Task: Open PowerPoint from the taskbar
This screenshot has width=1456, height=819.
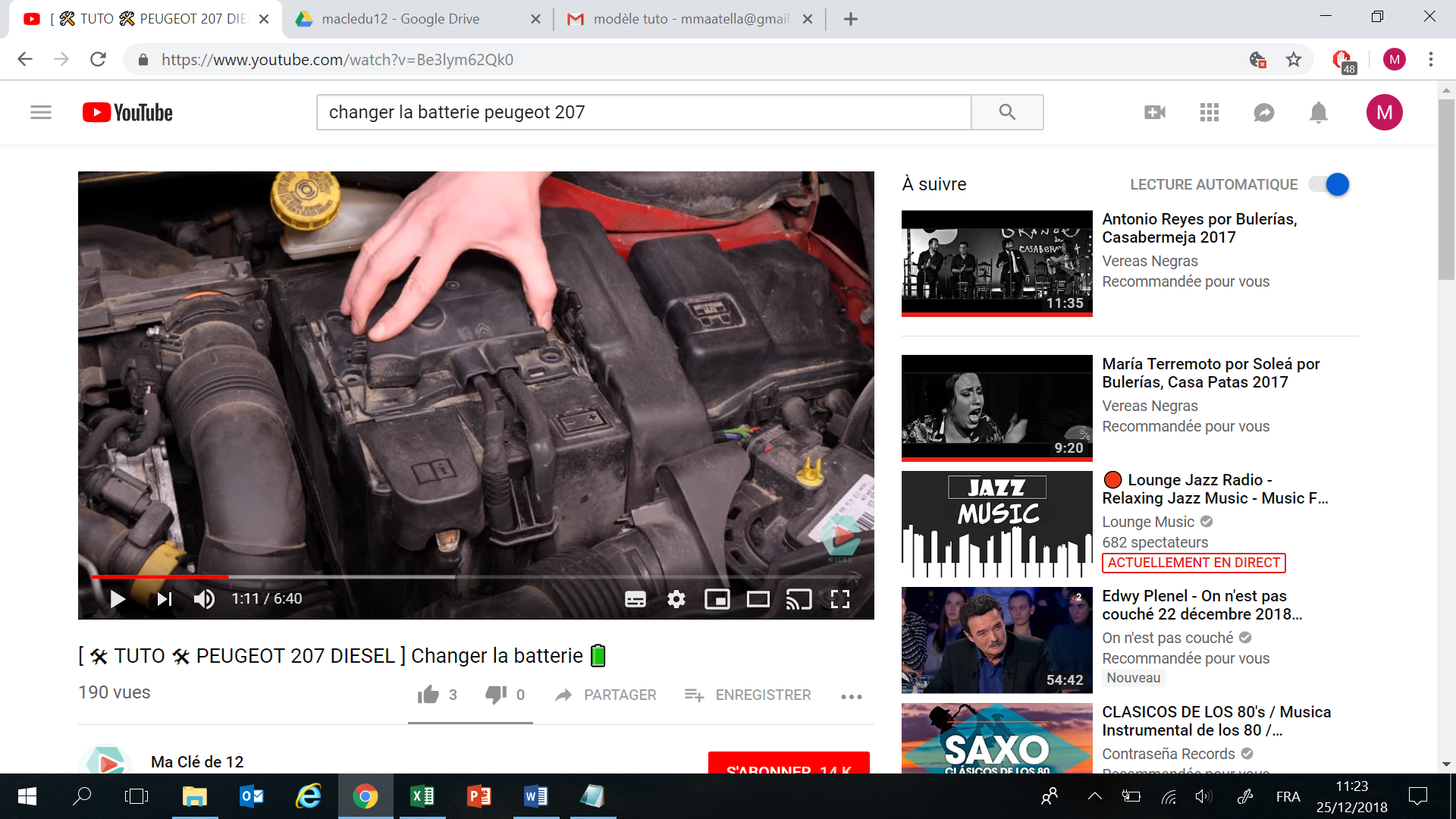Action: pos(479,796)
